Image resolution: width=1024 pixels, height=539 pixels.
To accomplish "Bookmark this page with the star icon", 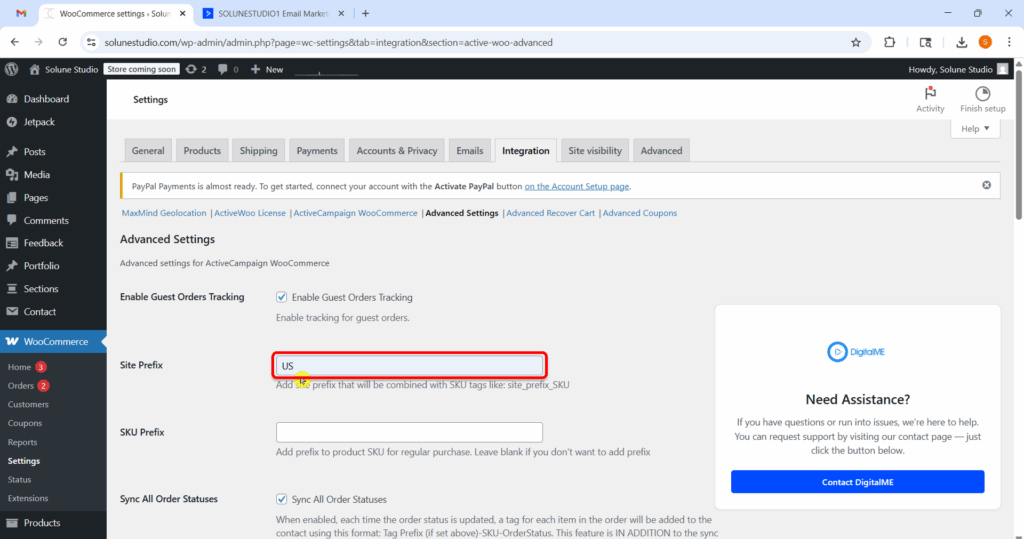I will 856,42.
